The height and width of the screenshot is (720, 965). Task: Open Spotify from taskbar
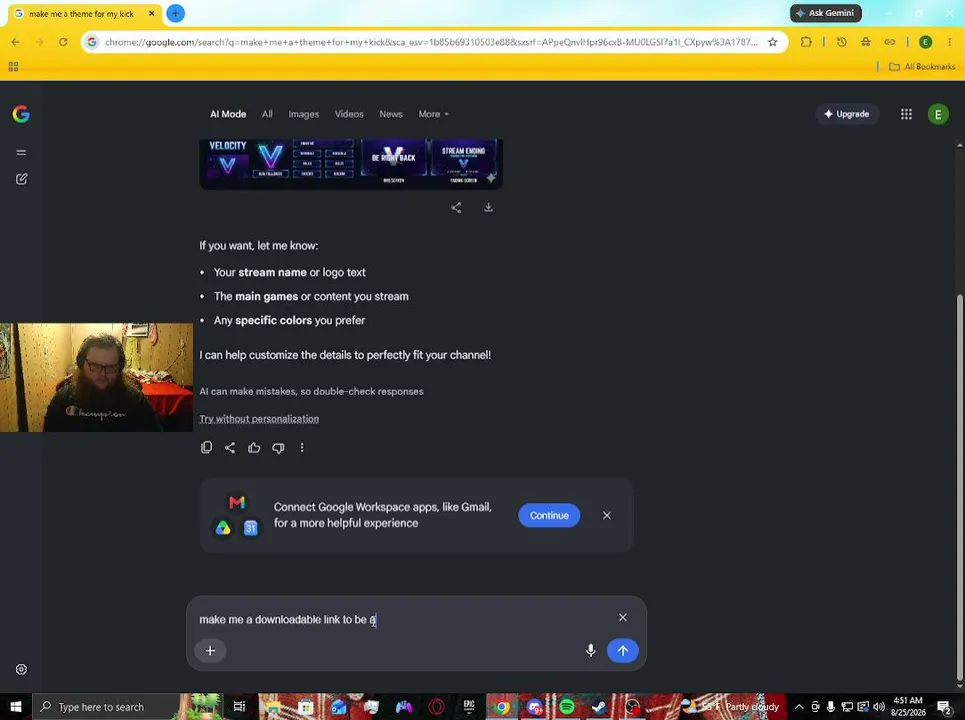click(566, 706)
